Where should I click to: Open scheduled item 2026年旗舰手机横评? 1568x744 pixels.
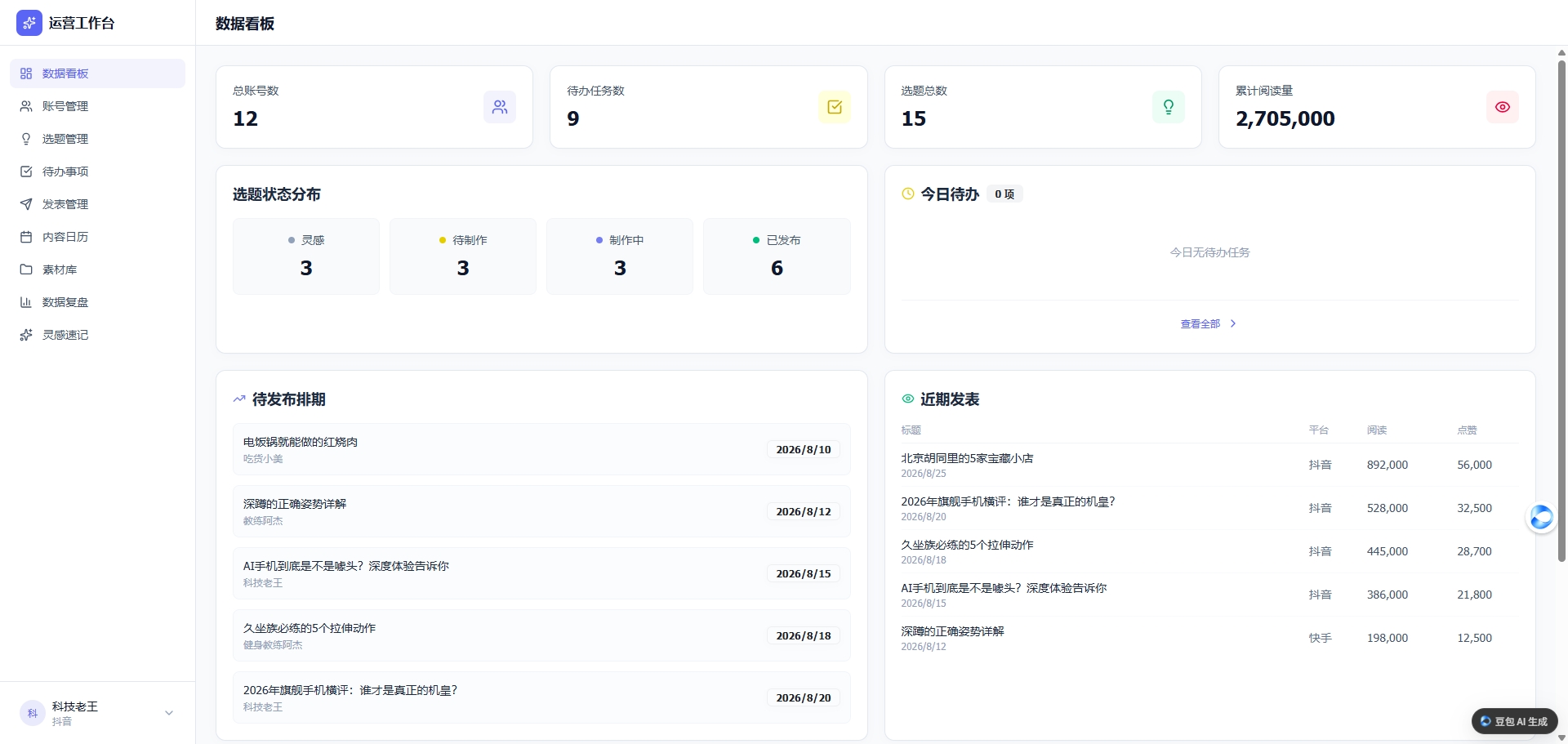[541, 697]
